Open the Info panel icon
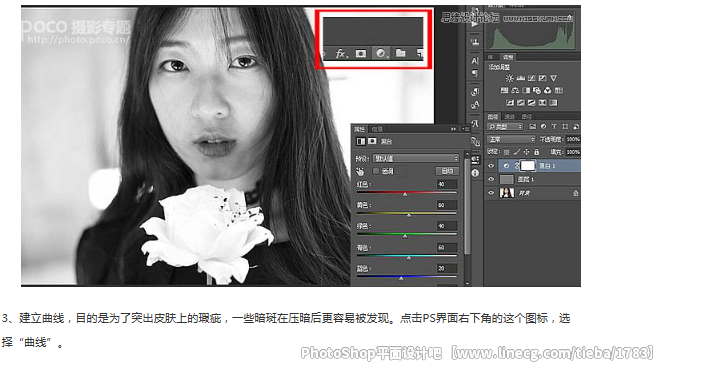The image size is (709, 372). click(475, 173)
